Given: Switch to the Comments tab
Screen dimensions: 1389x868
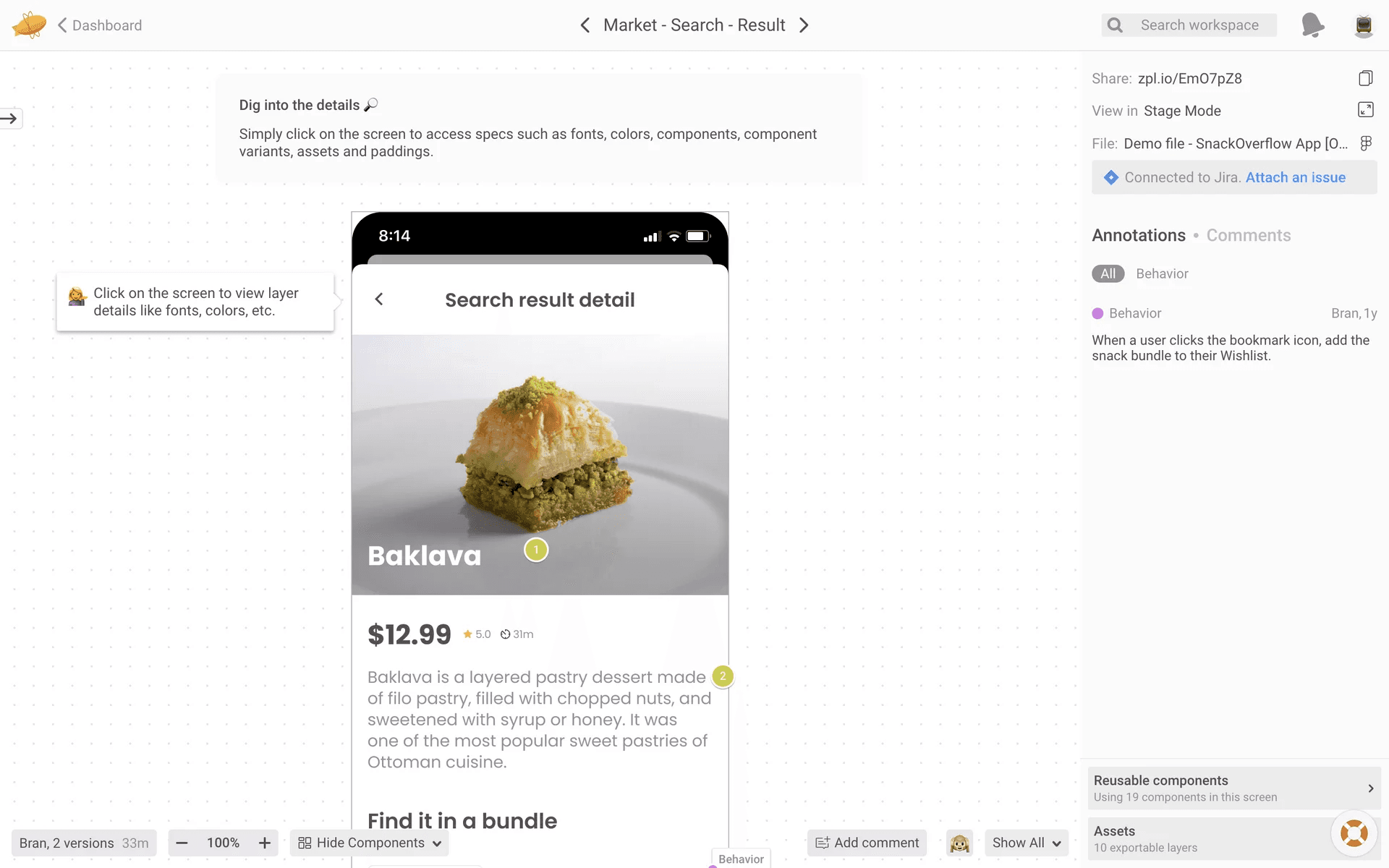Looking at the screenshot, I should click(x=1248, y=235).
